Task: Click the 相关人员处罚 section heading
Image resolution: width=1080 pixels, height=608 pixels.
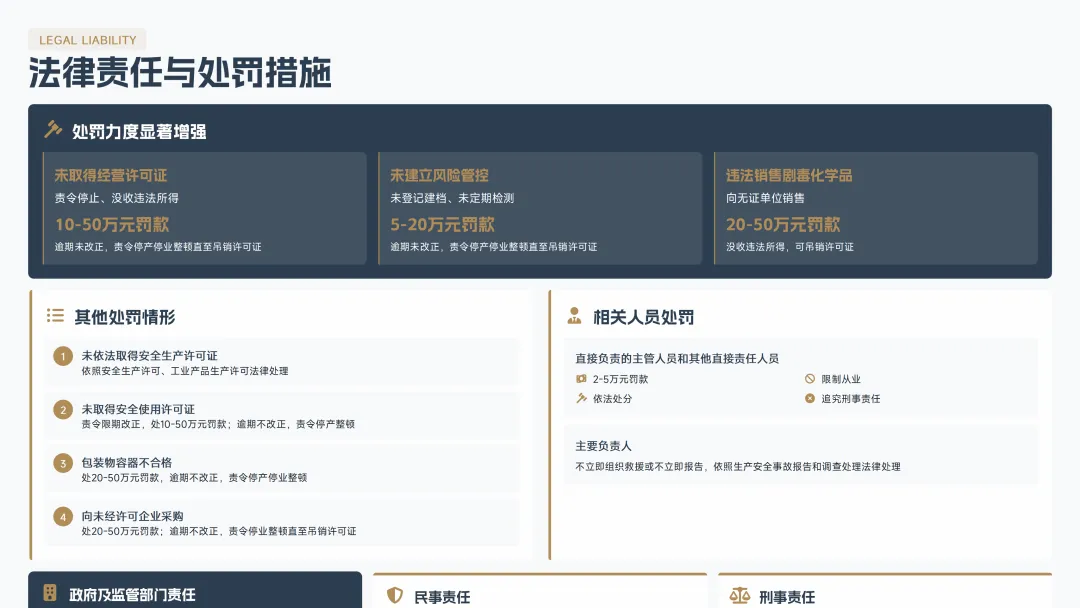Action: [x=643, y=317]
